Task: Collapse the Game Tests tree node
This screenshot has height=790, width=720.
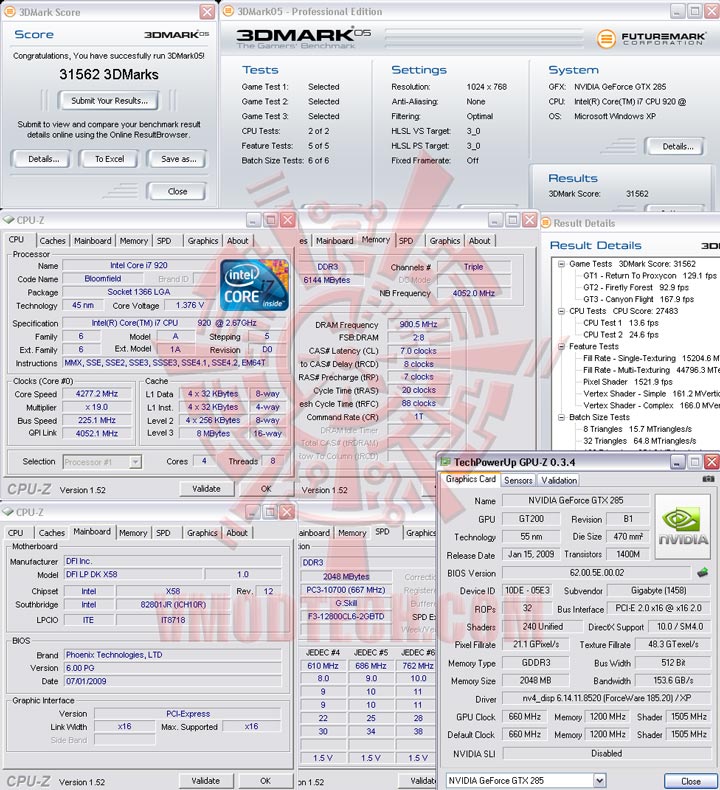Action: (x=561, y=264)
